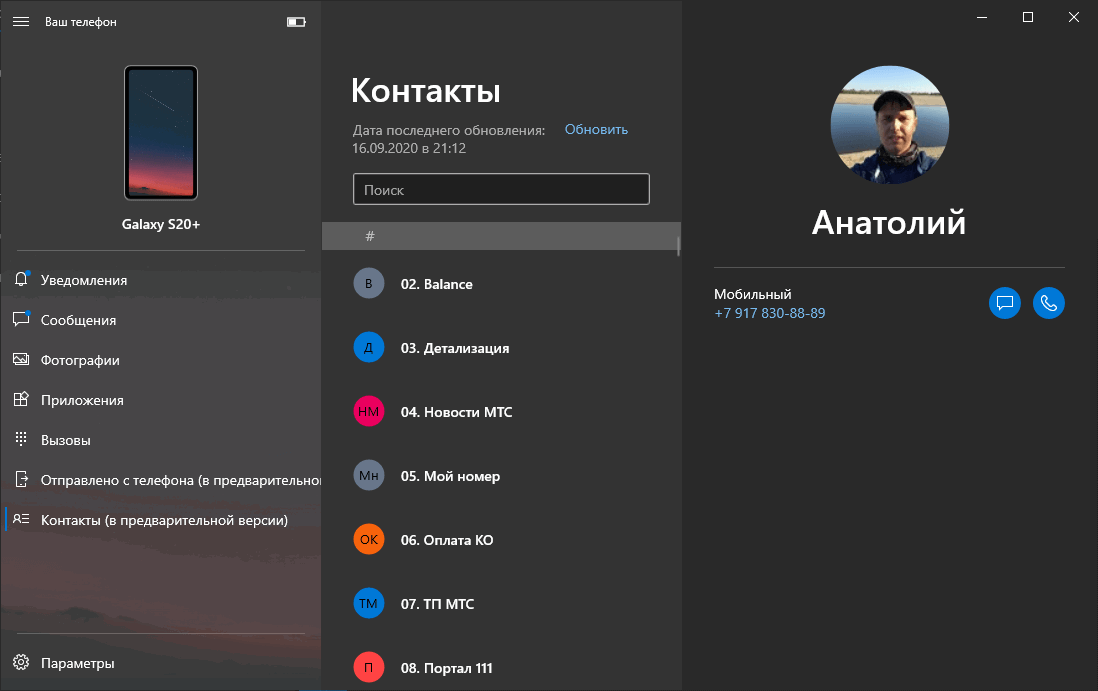Click Обновить to refresh contacts
Image resolution: width=1098 pixels, height=691 pixels.
pyautogui.click(x=596, y=130)
